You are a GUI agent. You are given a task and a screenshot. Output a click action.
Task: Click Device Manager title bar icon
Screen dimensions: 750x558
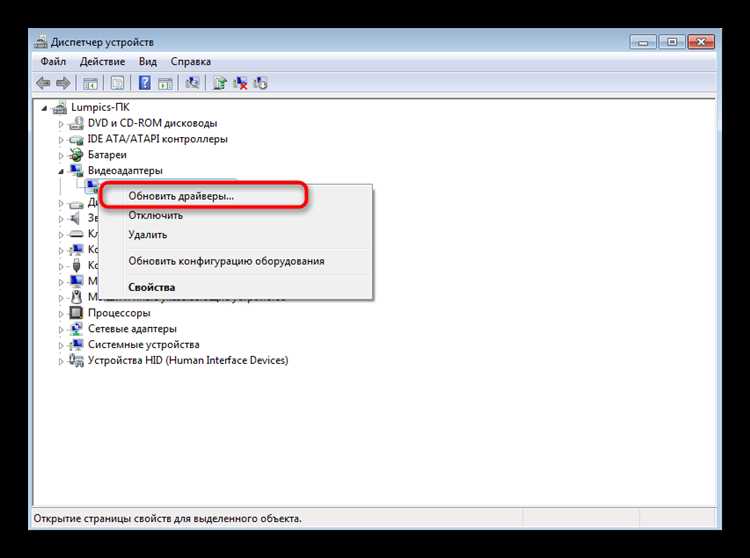(x=41, y=42)
